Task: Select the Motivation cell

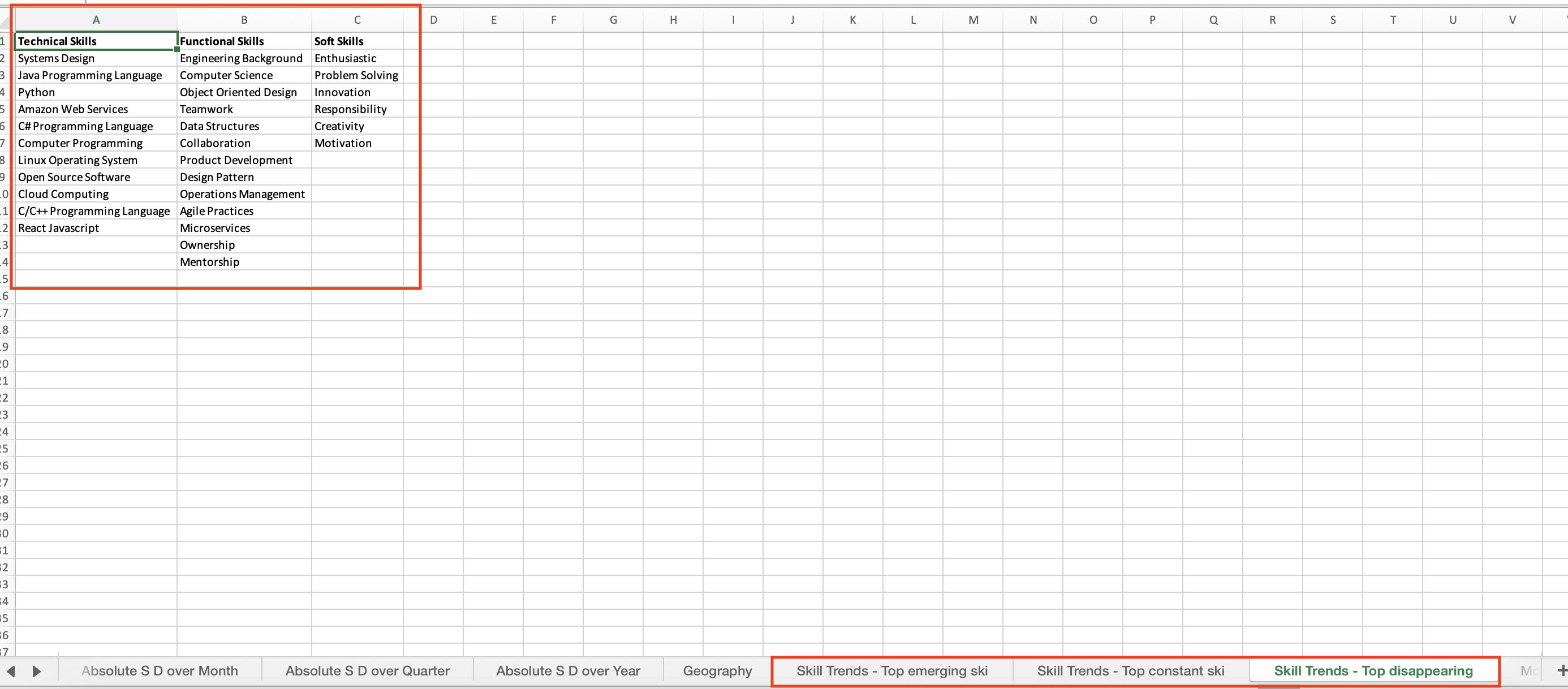Action: tap(357, 143)
